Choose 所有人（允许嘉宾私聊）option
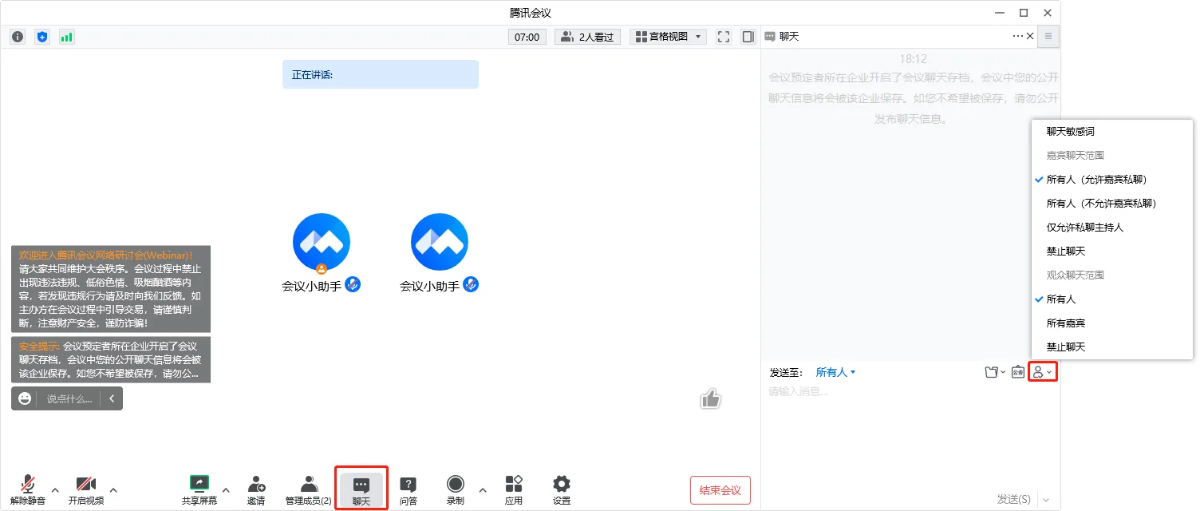1200x511 pixels. [1112, 179]
